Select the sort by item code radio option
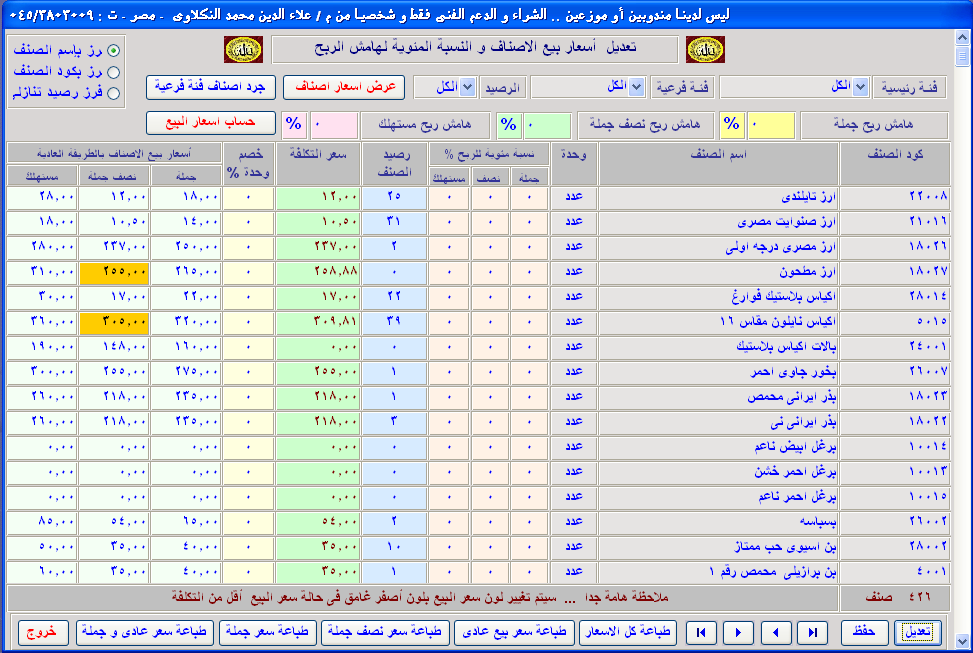This screenshot has height=653, width=973. pos(113,72)
